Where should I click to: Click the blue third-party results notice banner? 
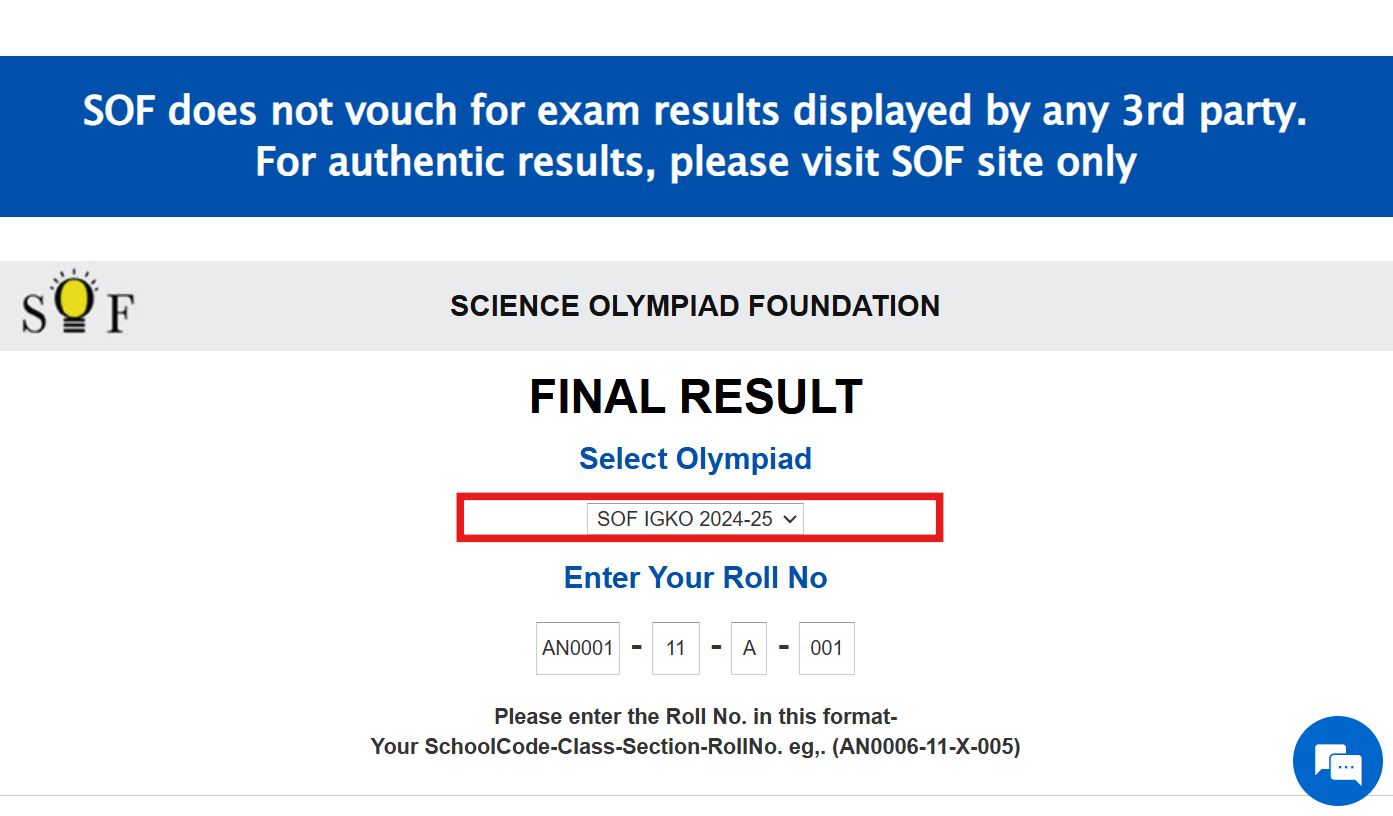(696, 136)
